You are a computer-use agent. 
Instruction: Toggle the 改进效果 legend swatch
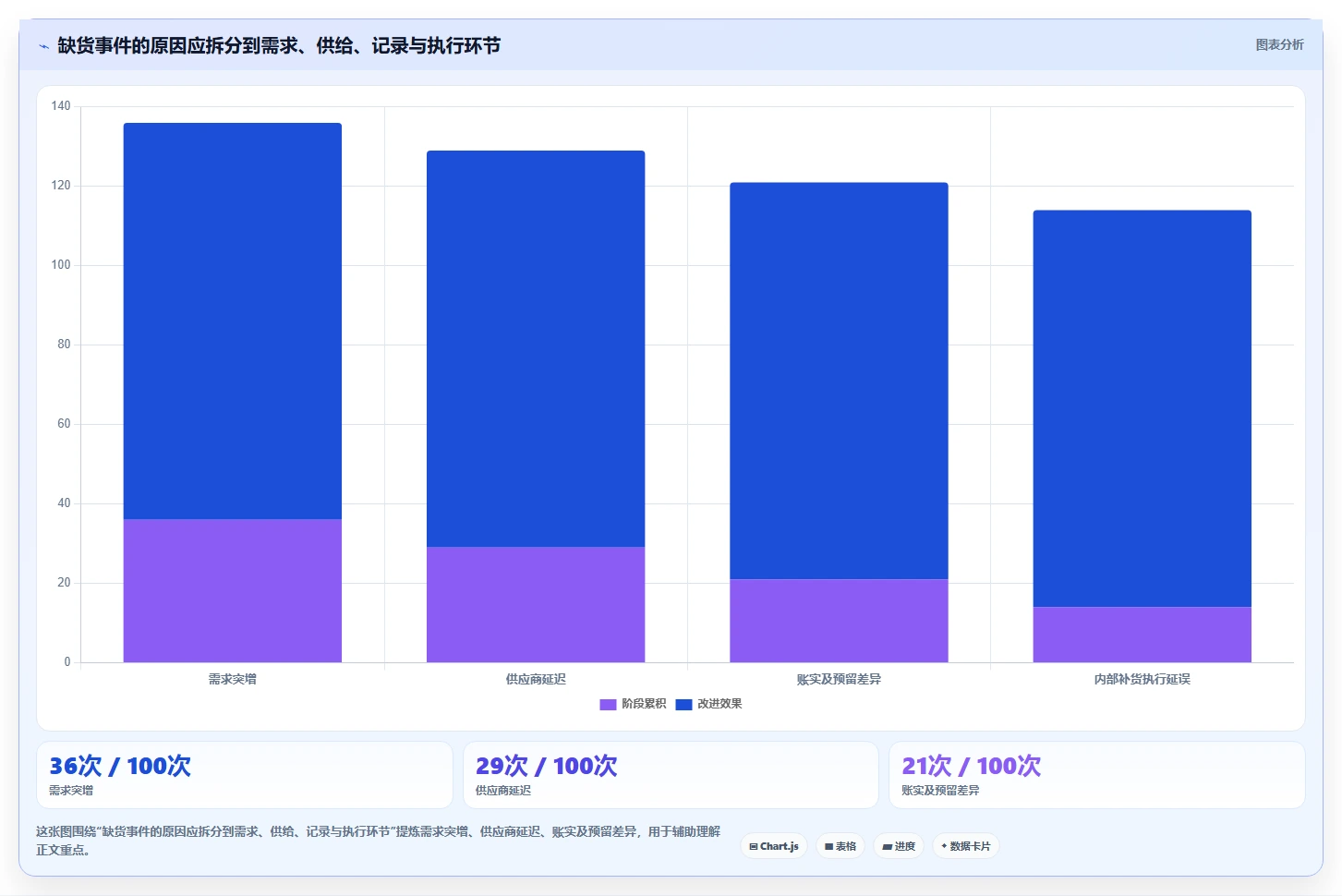[x=683, y=704]
